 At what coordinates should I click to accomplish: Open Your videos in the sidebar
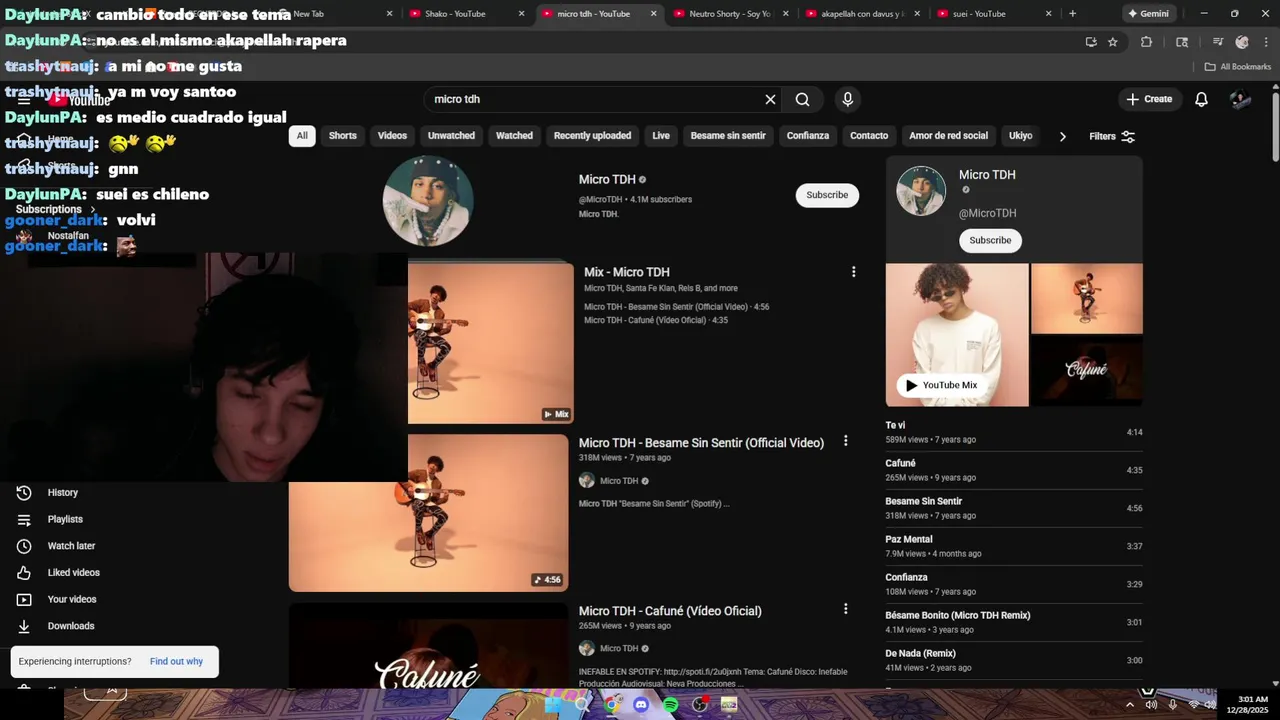72,599
